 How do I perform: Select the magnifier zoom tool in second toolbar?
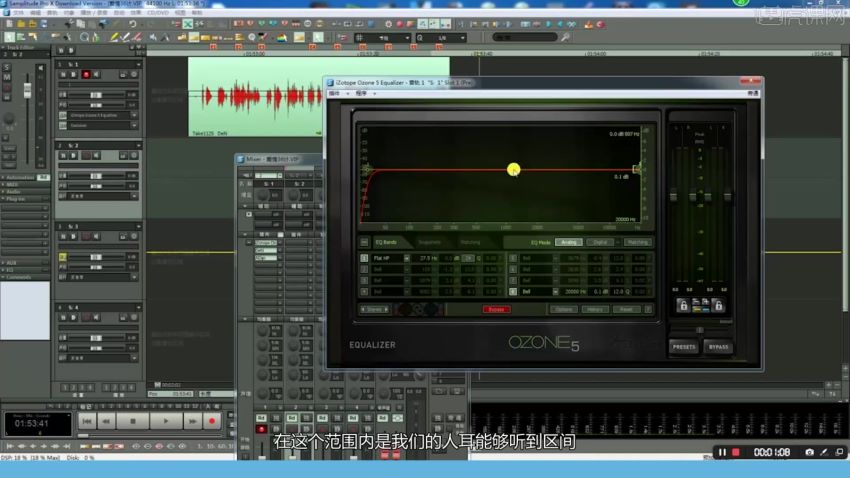click(84, 37)
